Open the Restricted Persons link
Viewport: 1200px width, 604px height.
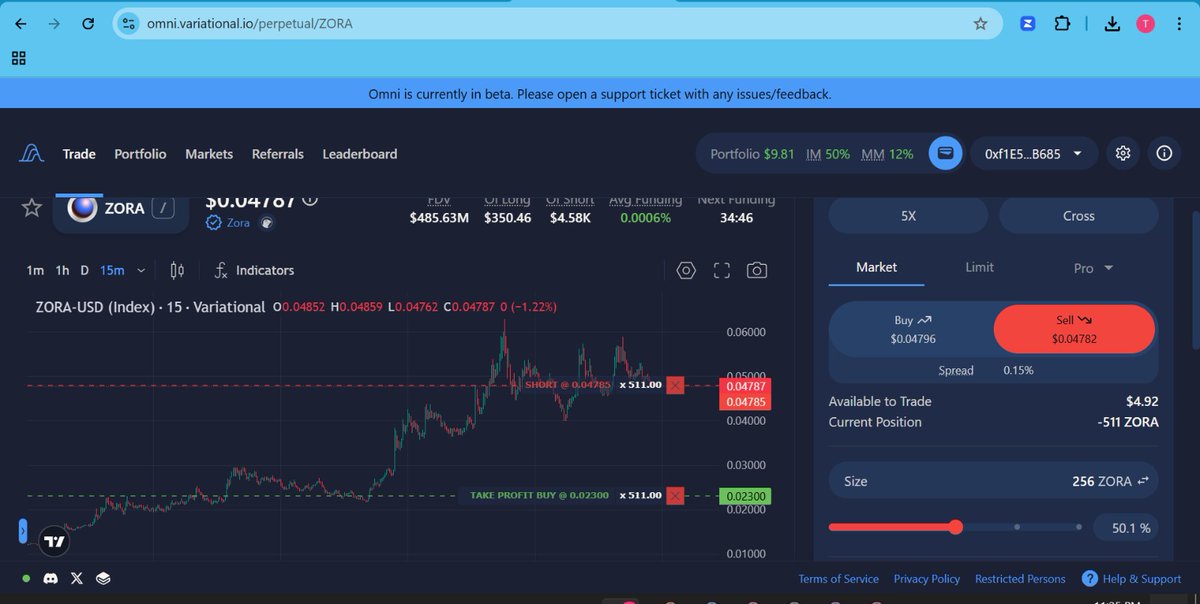pos(1020,578)
